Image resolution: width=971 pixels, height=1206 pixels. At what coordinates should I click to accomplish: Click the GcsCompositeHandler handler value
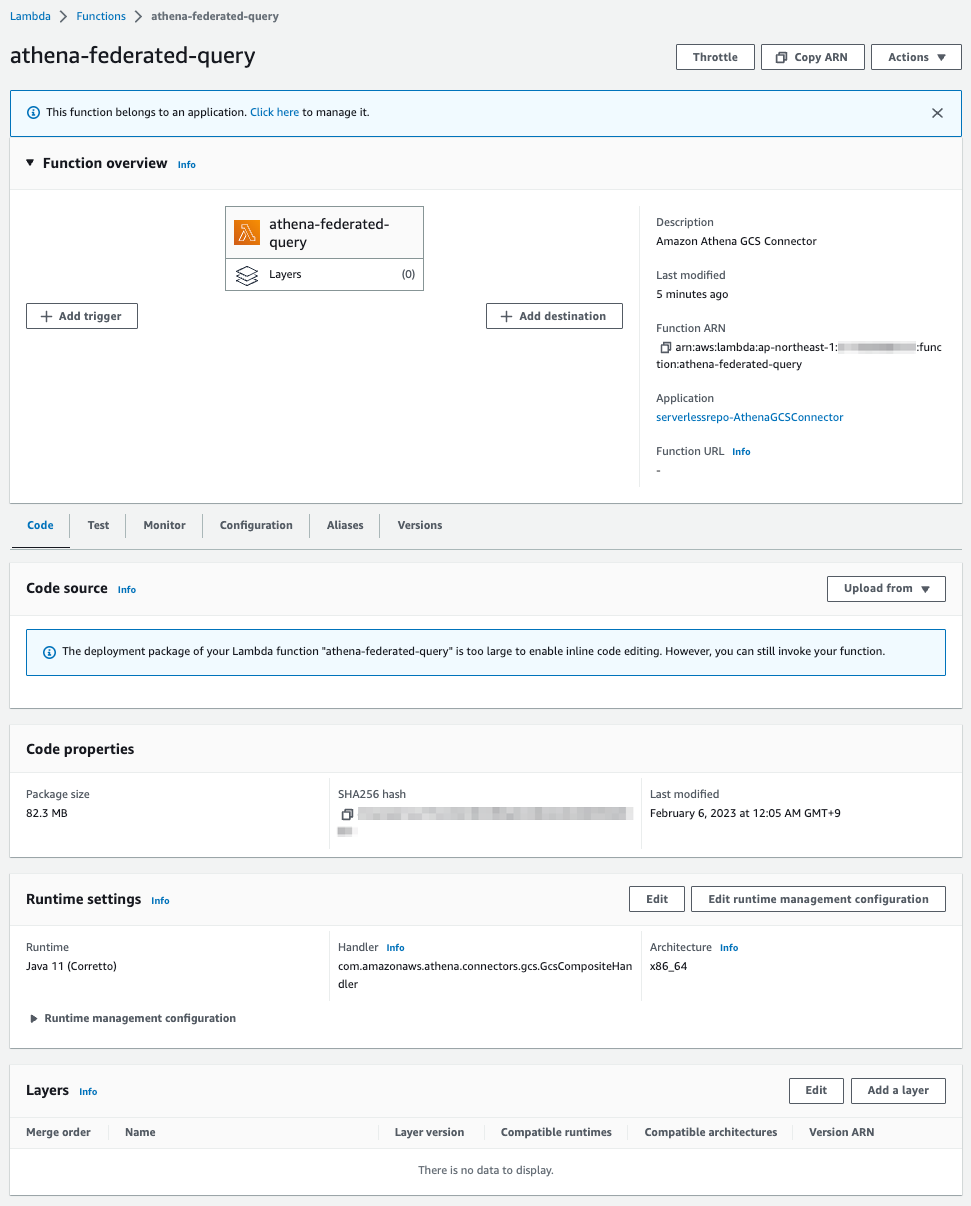coord(486,975)
